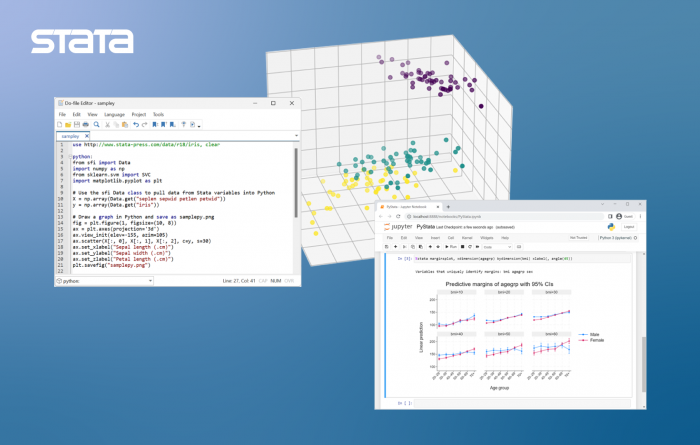This screenshot has width=700, height=445.
Task: Create a new do-file with the New icon
Action: (60, 125)
